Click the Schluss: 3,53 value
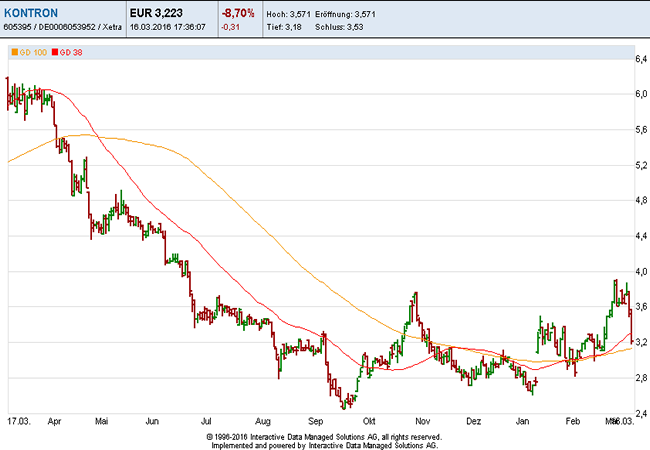 [339, 27]
